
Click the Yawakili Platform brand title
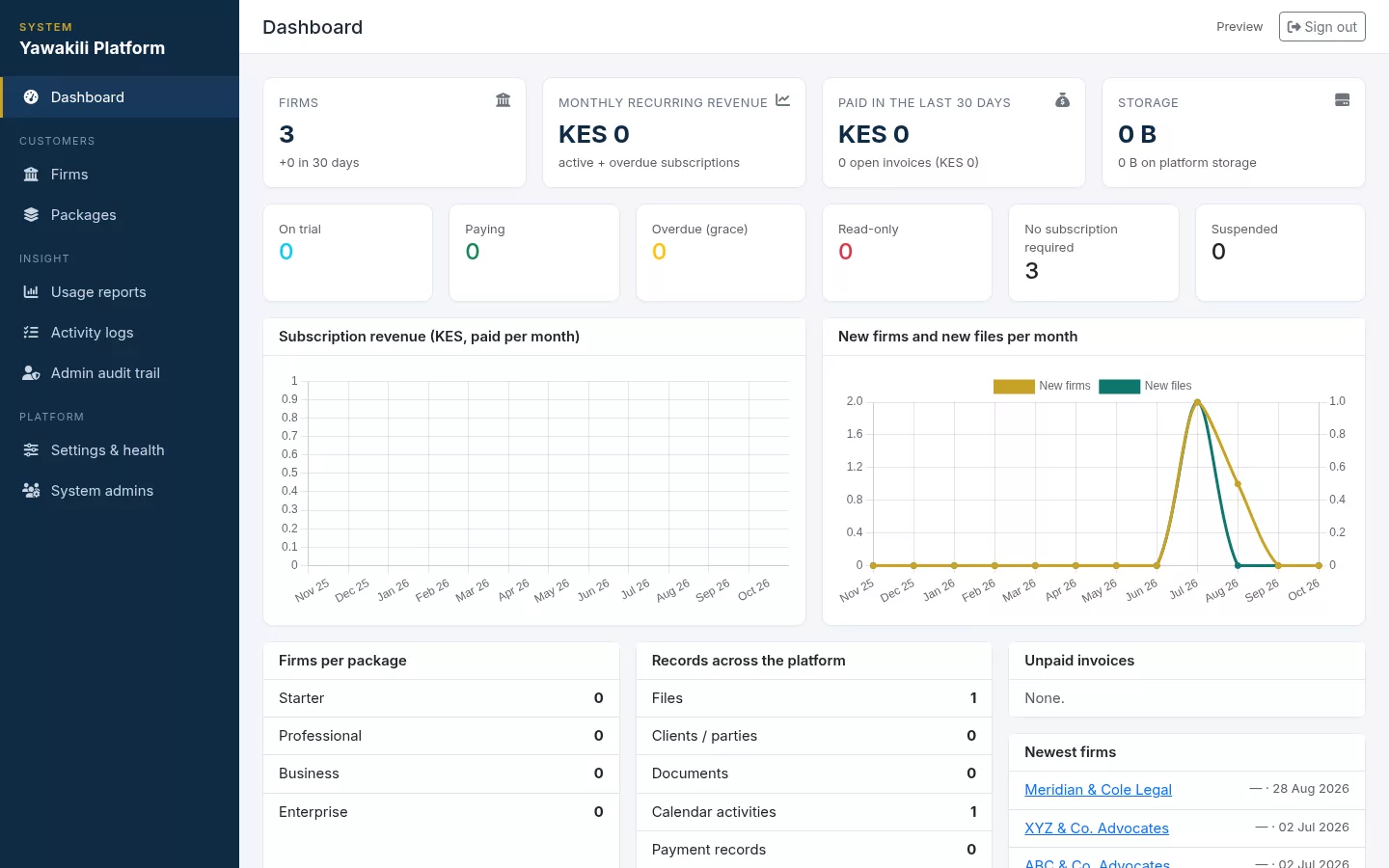[x=93, y=48]
